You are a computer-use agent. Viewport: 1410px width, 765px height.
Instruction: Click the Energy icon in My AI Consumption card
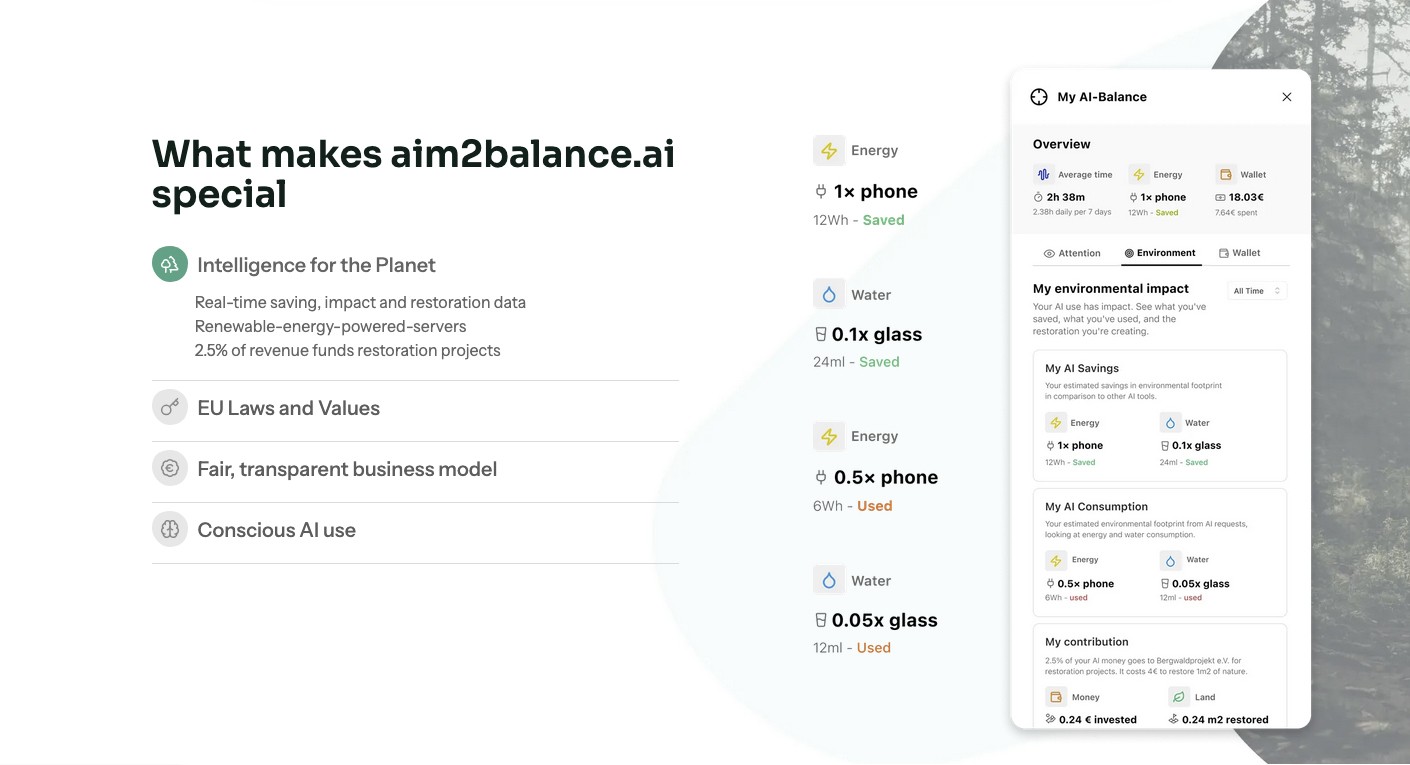(1055, 560)
